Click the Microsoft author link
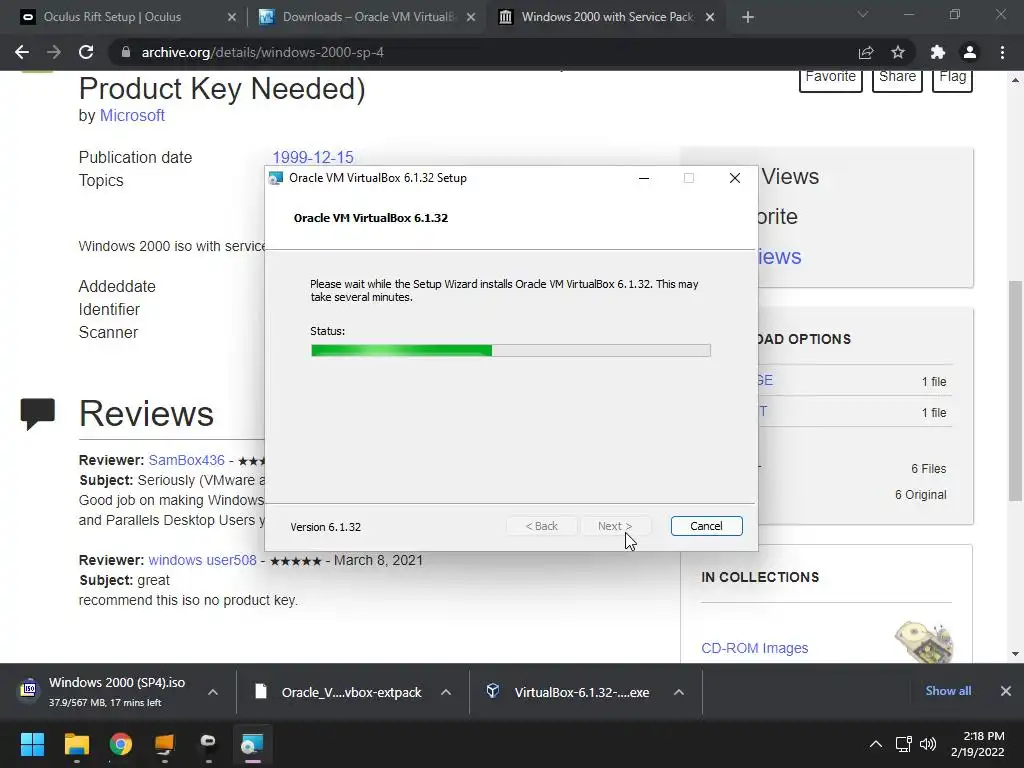 tap(132, 116)
